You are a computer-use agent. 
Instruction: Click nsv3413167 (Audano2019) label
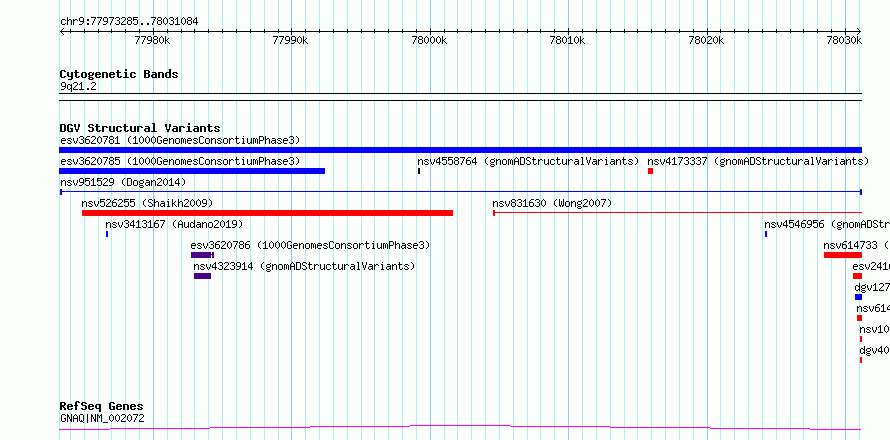(174, 224)
